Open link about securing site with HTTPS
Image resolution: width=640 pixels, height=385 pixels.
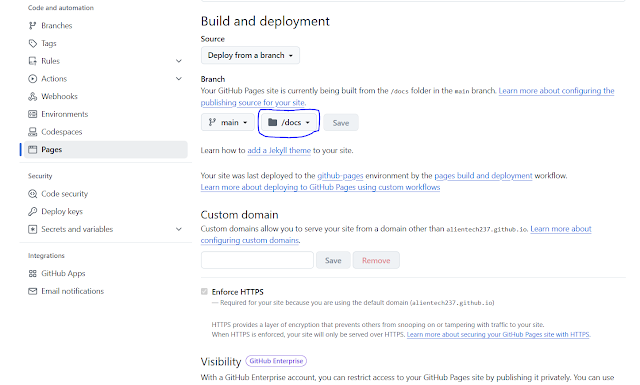click(498, 334)
